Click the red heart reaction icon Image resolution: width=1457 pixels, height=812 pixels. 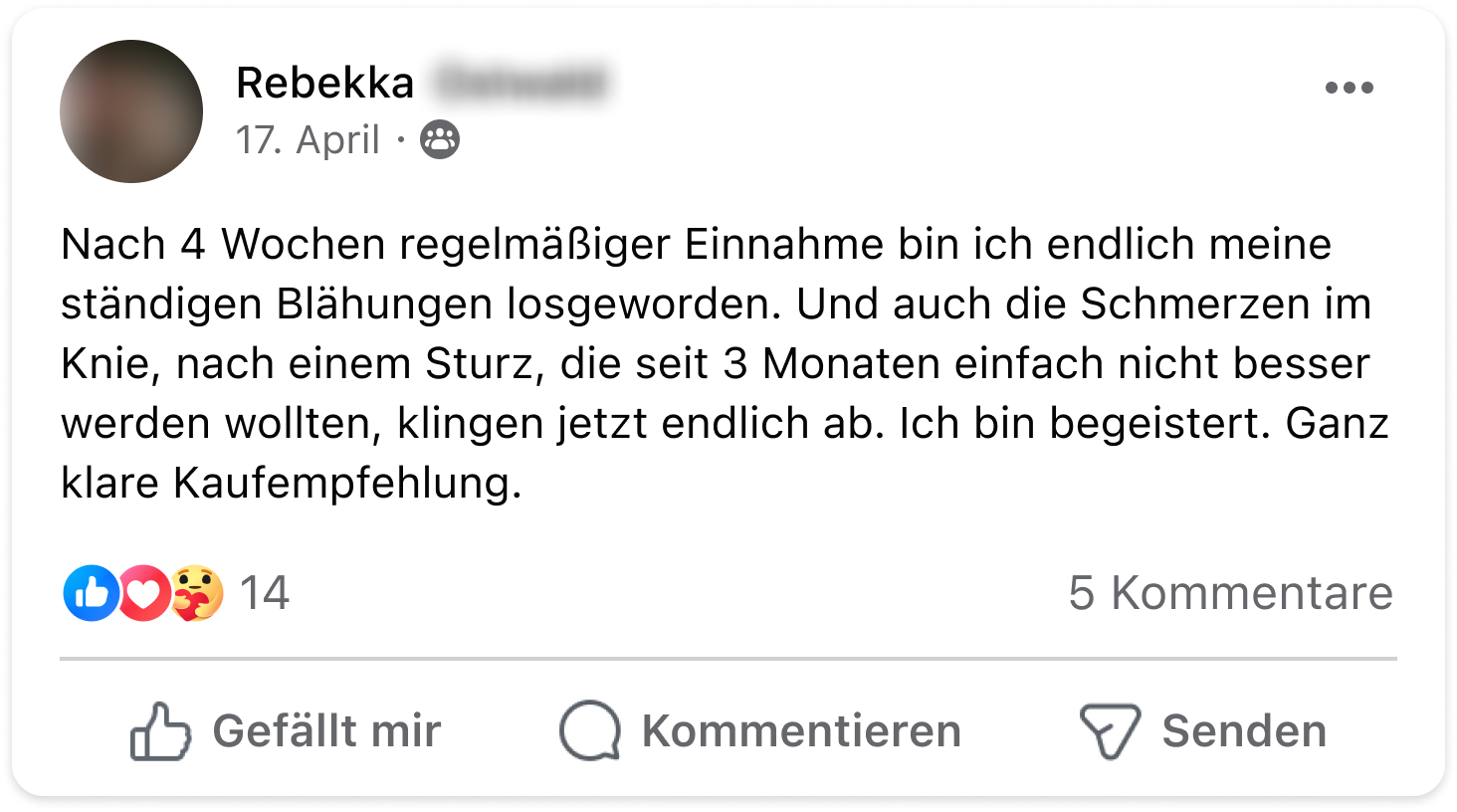click(x=144, y=593)
